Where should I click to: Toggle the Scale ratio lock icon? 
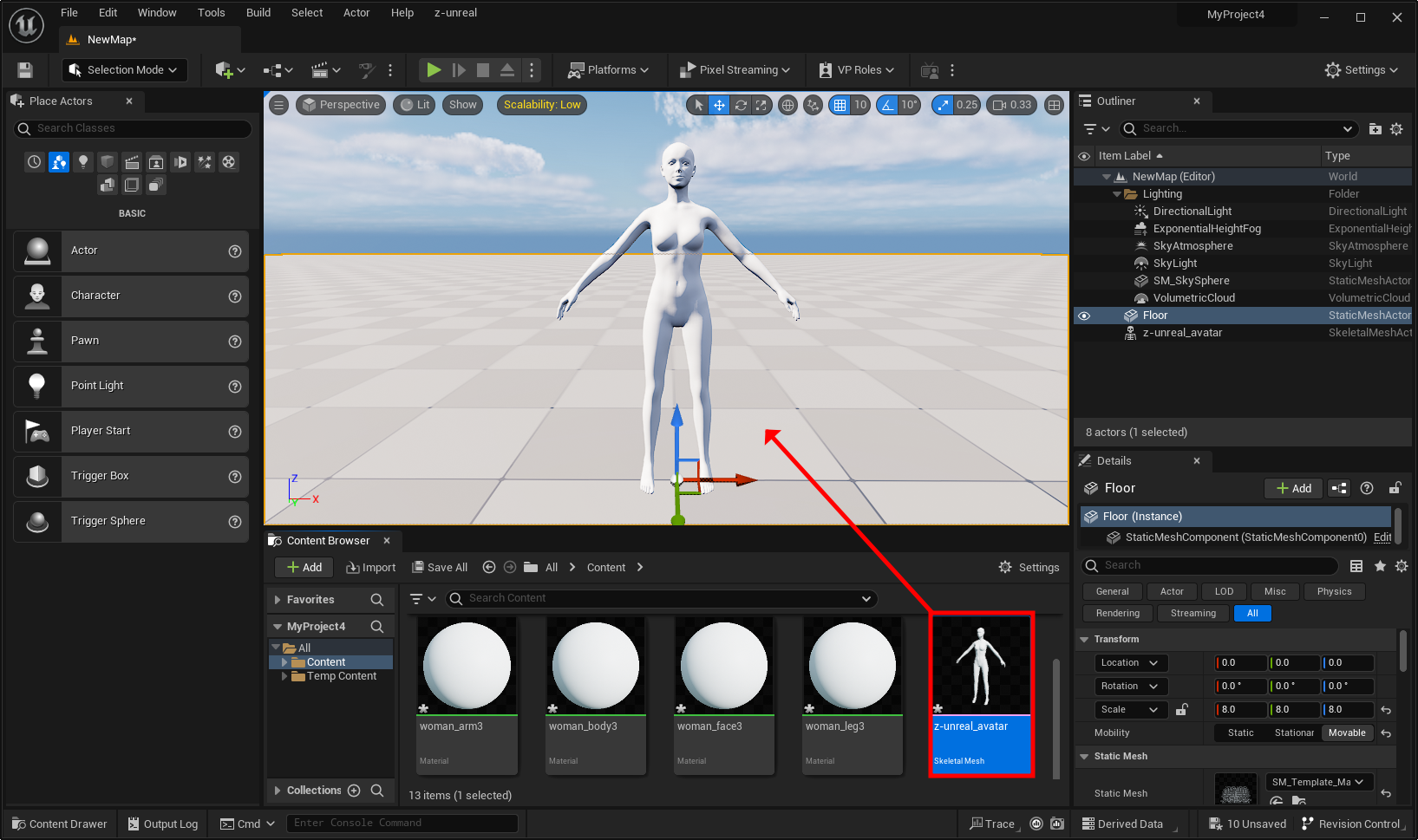coord(1181,710)
